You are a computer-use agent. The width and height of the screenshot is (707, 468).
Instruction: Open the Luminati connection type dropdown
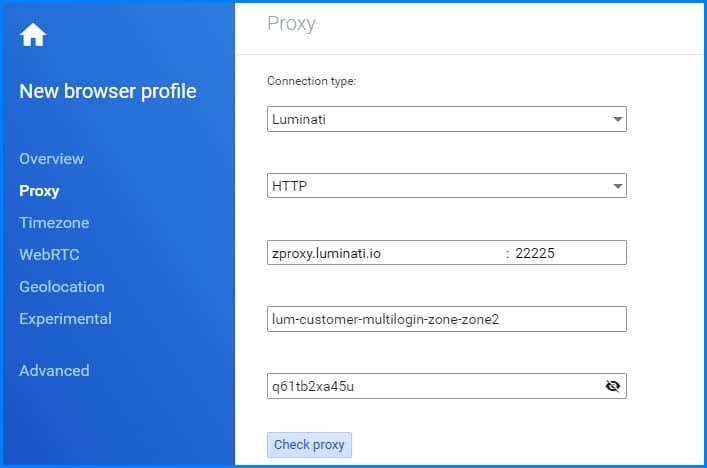coord(446,119)
